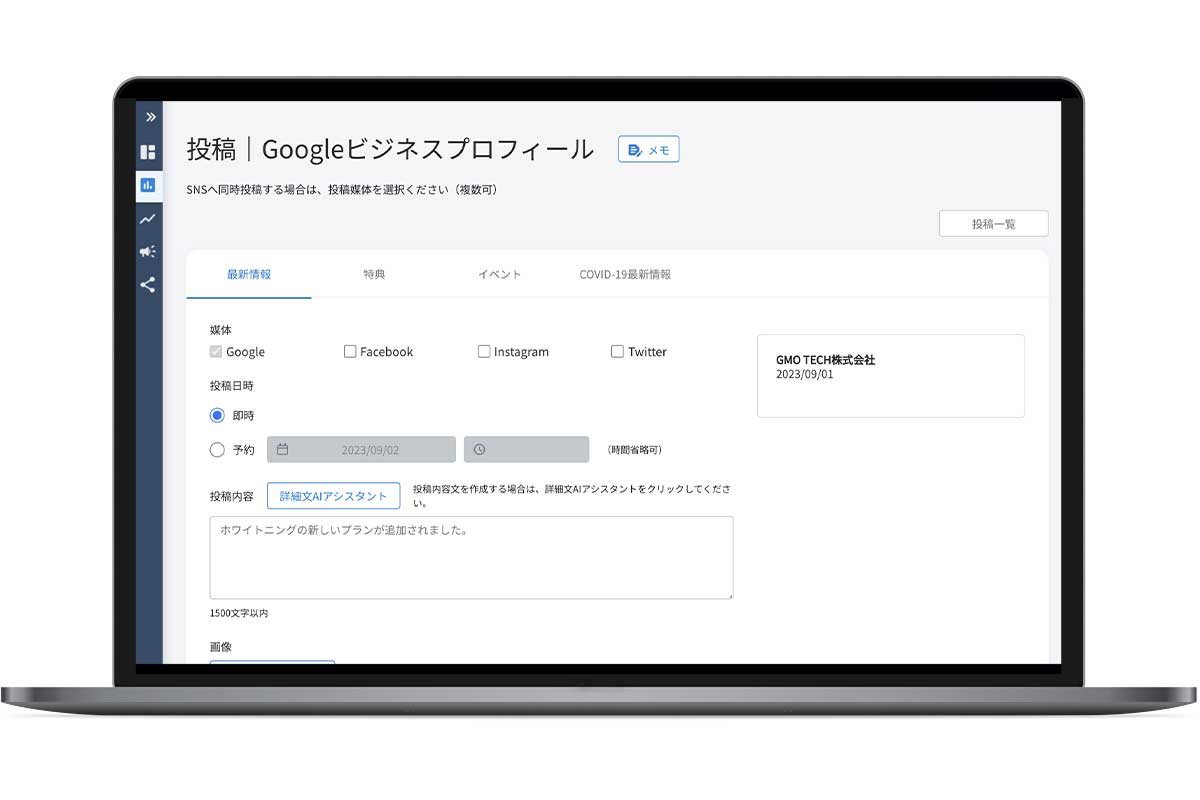Image resolution: width=1200 pixels, height=800 pixels.
Task: Open the dashboard layout icon in sidebar
Action: (148, 152)
